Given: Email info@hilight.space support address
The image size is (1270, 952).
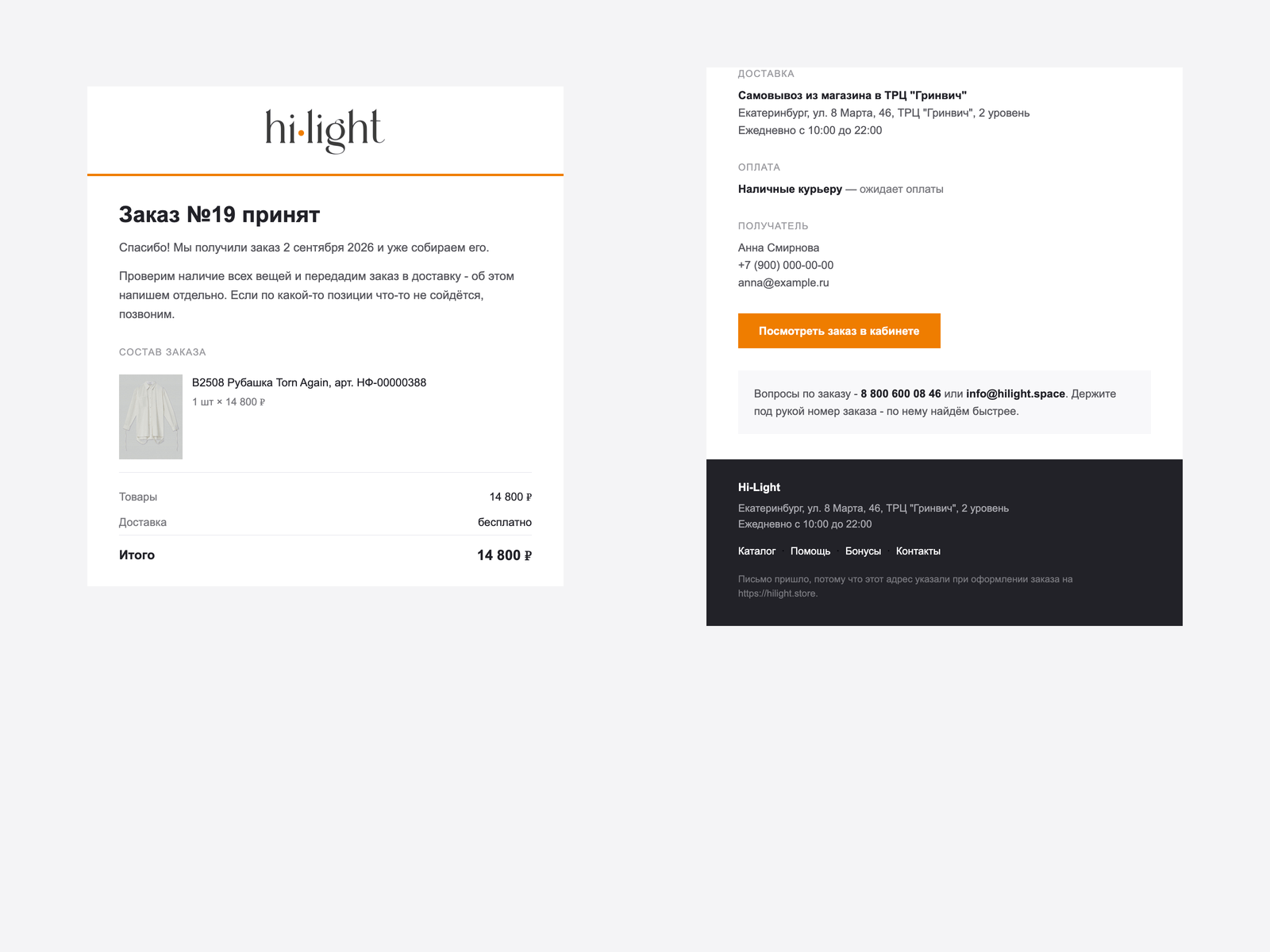Looking at the screenshot, I should pyautogui.click(x=1015, y=393).
